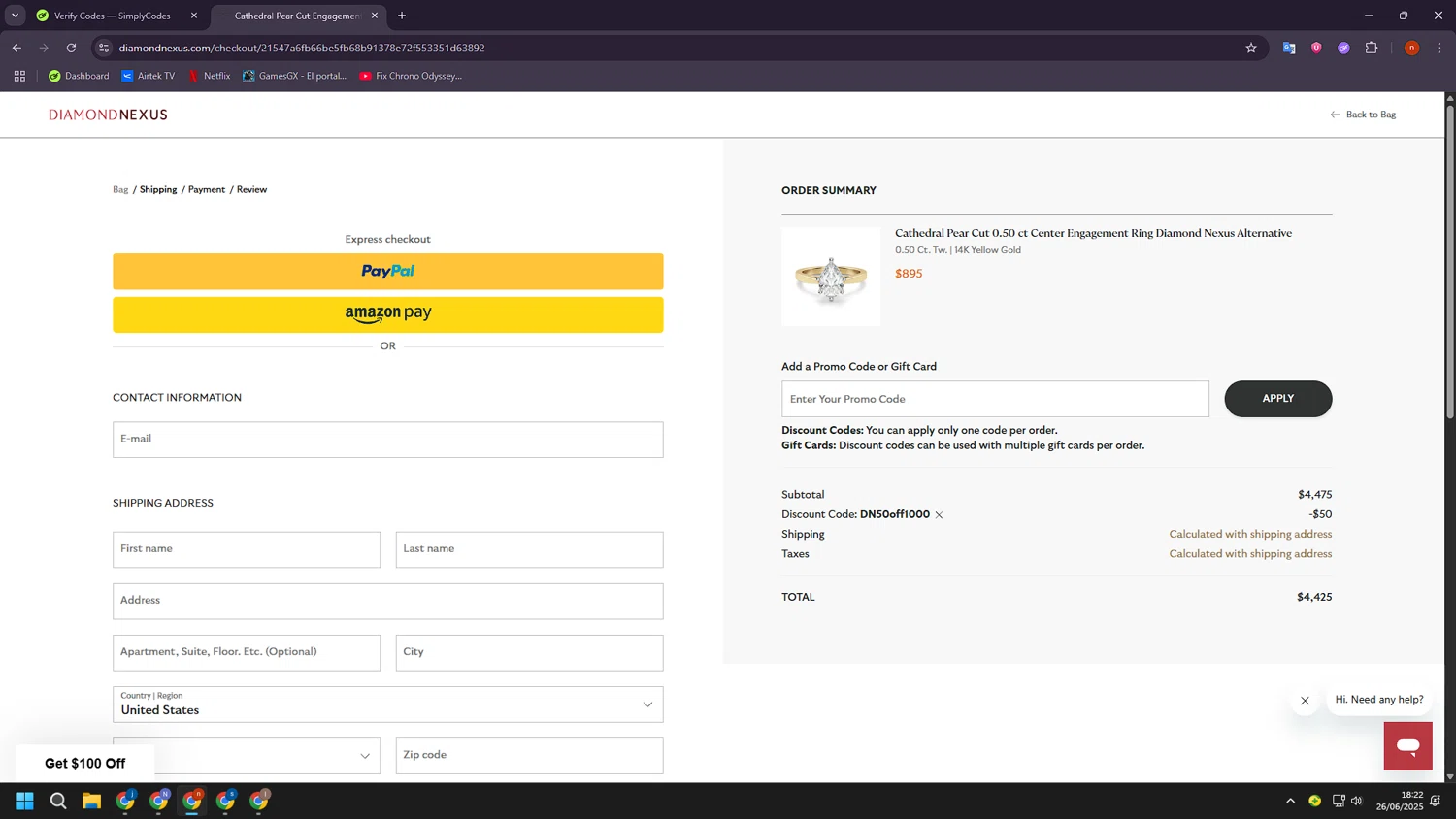
Task: Click the browser back arrow
Action: (17, 48)
